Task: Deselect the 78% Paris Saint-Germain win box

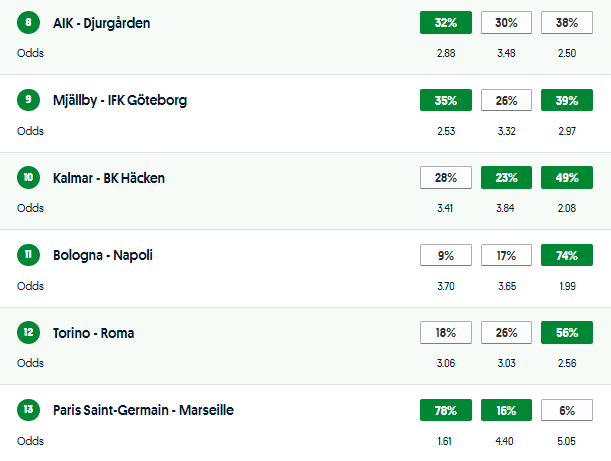Action: point(446,410)
